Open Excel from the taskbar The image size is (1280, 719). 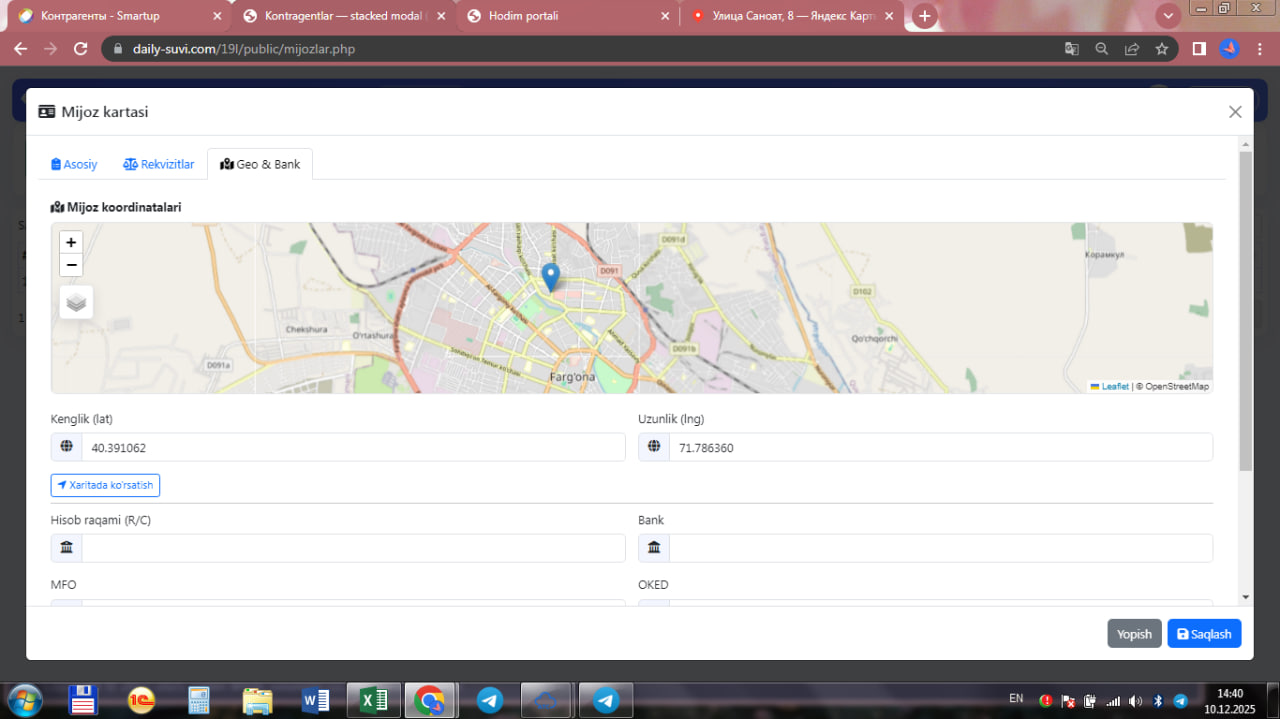373,701
